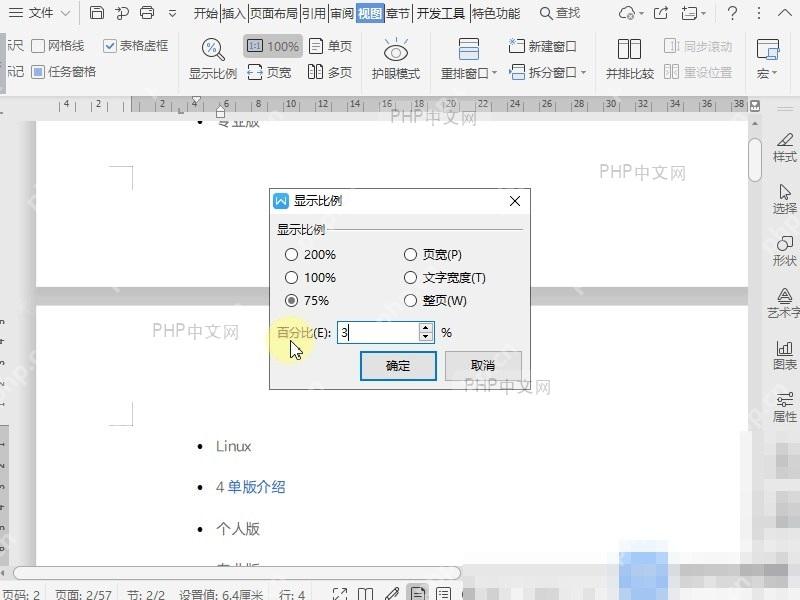The width and height of the screenshot is (800, 600).
Task: Click 同步滚动 synchronized scrolling
Action: pos(698,46)
